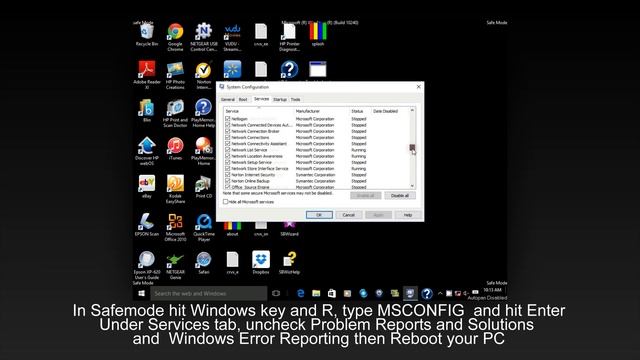Close the System Configuration dialog
Image resolution: width=640 pixels, height=360 pixels.
pos(418,87)
